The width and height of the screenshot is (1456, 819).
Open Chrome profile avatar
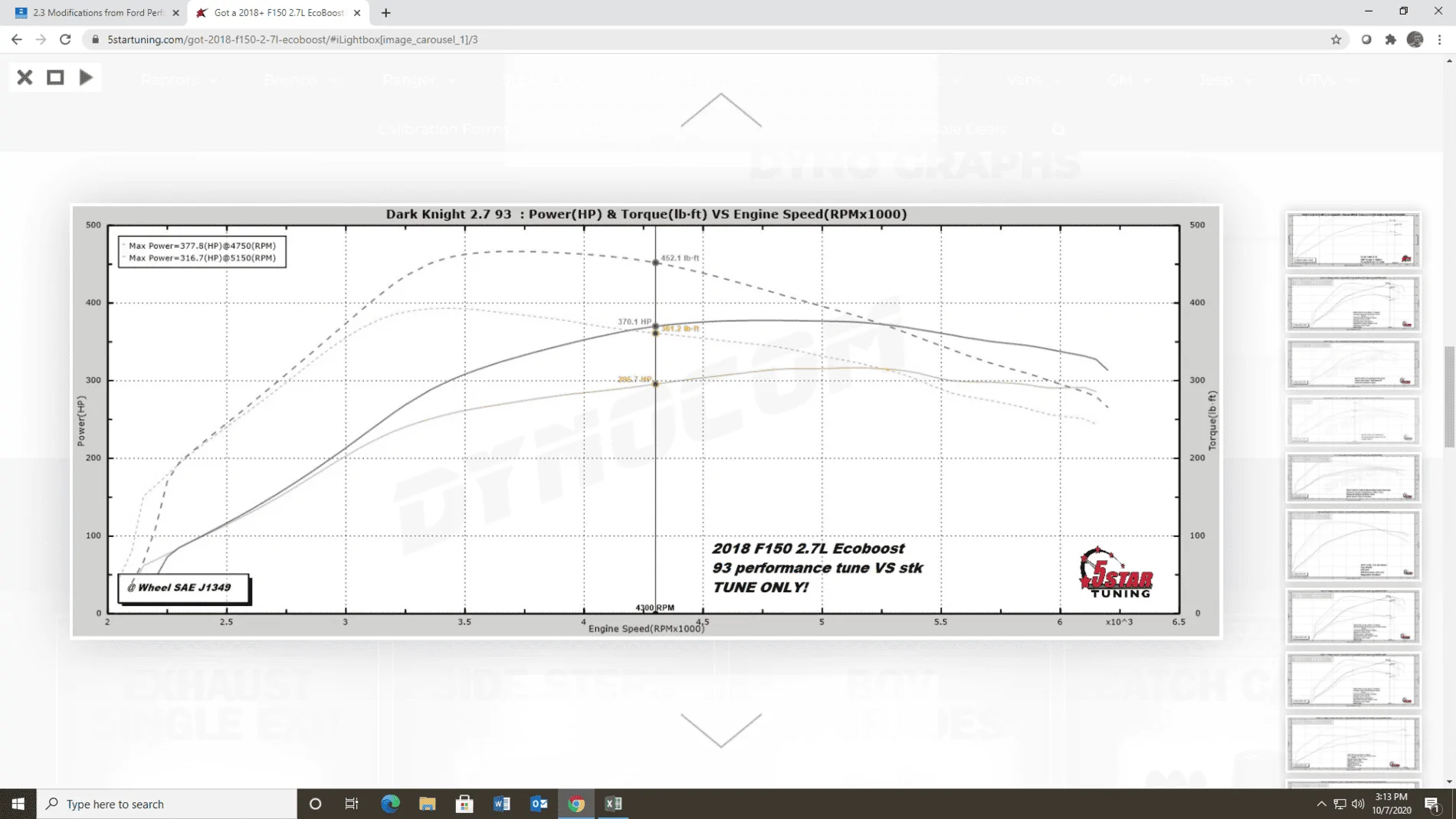(x=1415, y=39)
